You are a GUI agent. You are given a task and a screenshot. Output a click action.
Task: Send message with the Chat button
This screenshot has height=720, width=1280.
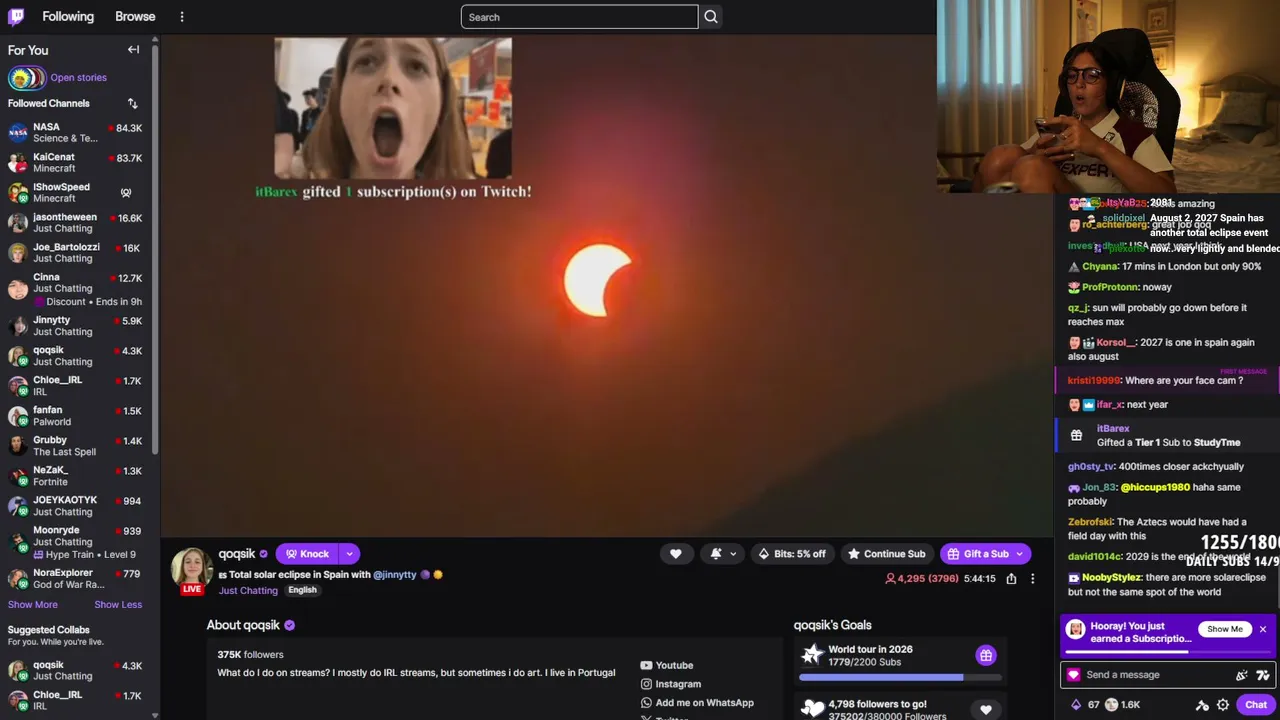click(x=1256, y=705)
